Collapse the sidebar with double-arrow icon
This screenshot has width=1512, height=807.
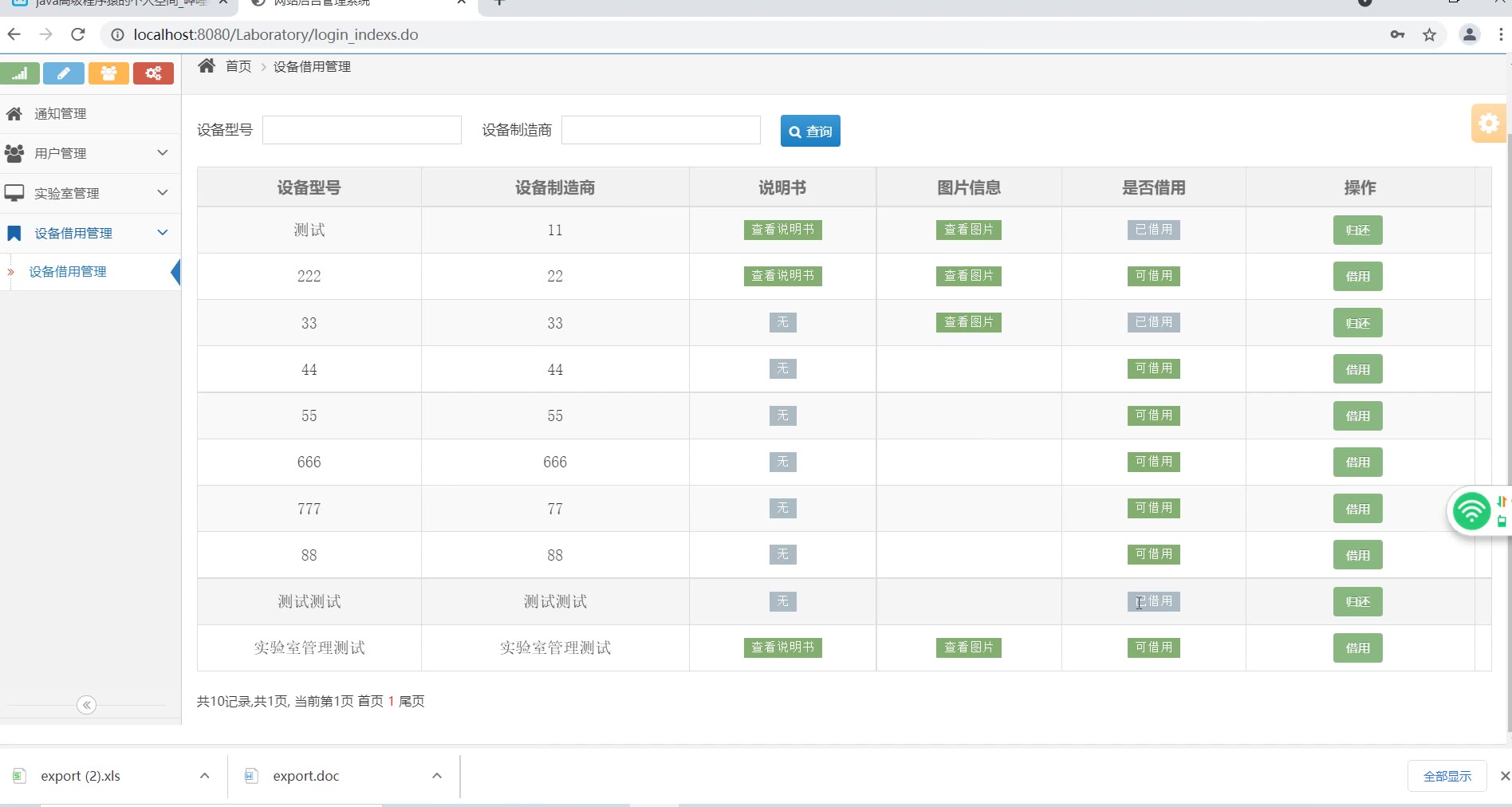click(86, 705)
